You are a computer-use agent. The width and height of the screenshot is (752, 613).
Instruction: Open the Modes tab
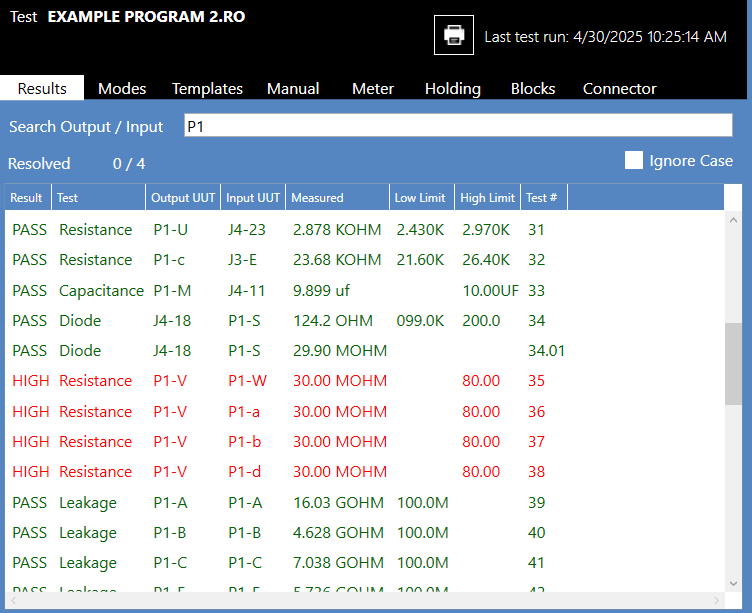pos(122,88)
